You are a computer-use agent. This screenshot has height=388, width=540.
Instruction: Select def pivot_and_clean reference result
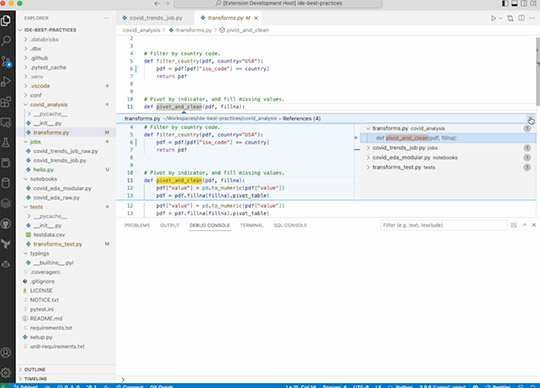[x=448, y=138]
